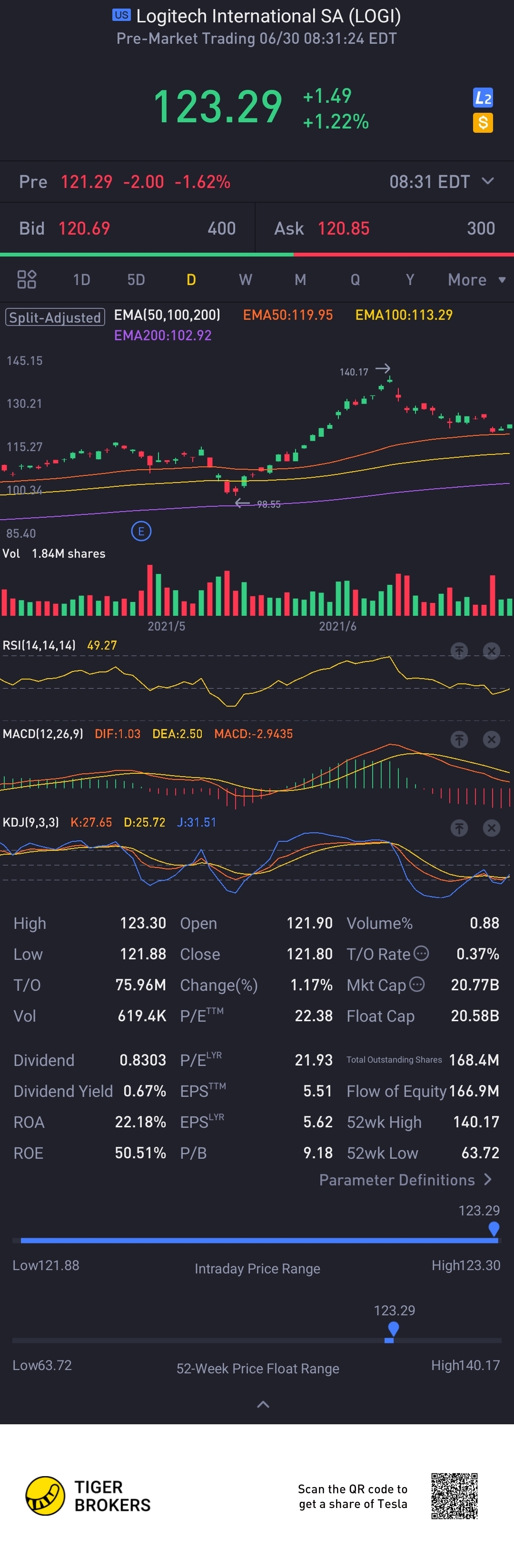Open the More timeframes dropdown
This screenshot has height=1568, width=514.
point(477,279)
